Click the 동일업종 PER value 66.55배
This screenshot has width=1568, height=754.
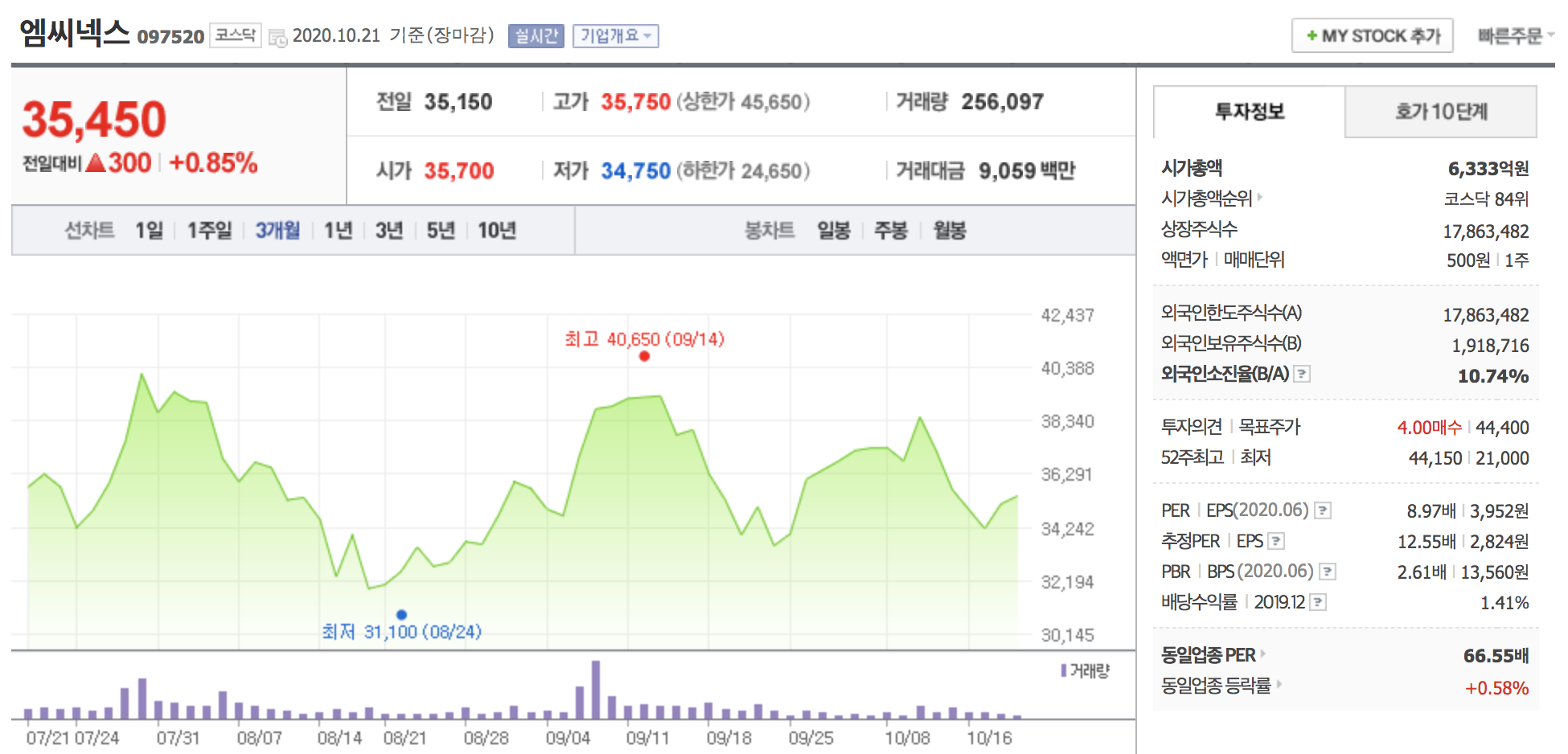click(x=1496, y=656)
